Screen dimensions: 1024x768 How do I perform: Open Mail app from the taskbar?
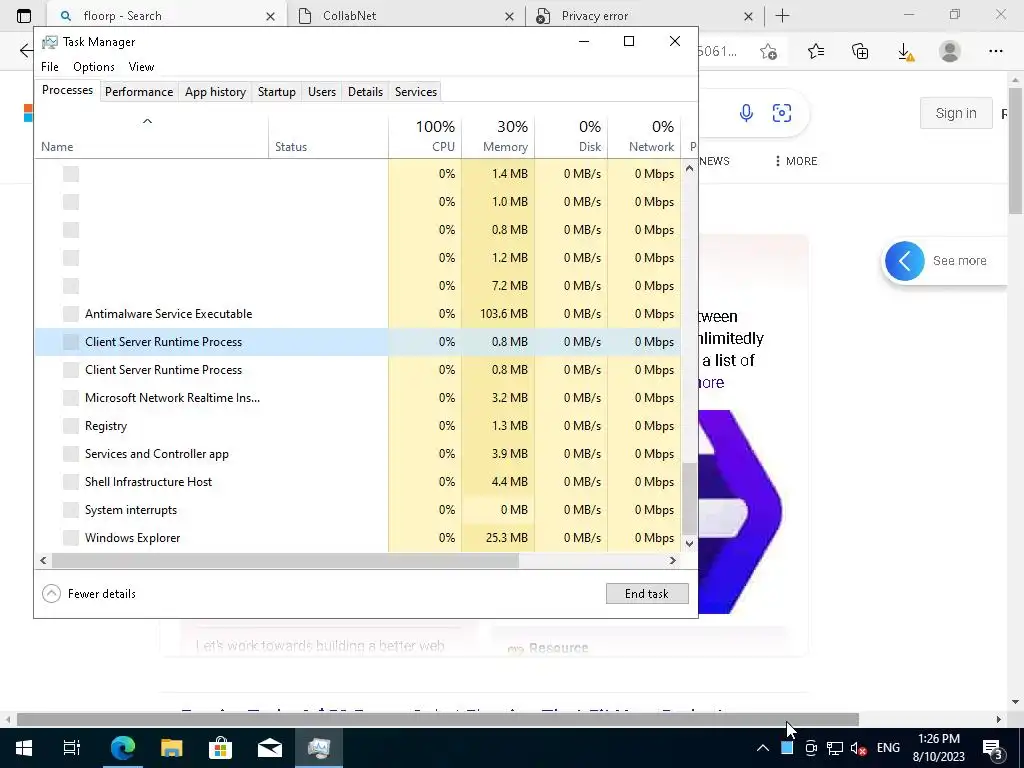pos(270,748)
